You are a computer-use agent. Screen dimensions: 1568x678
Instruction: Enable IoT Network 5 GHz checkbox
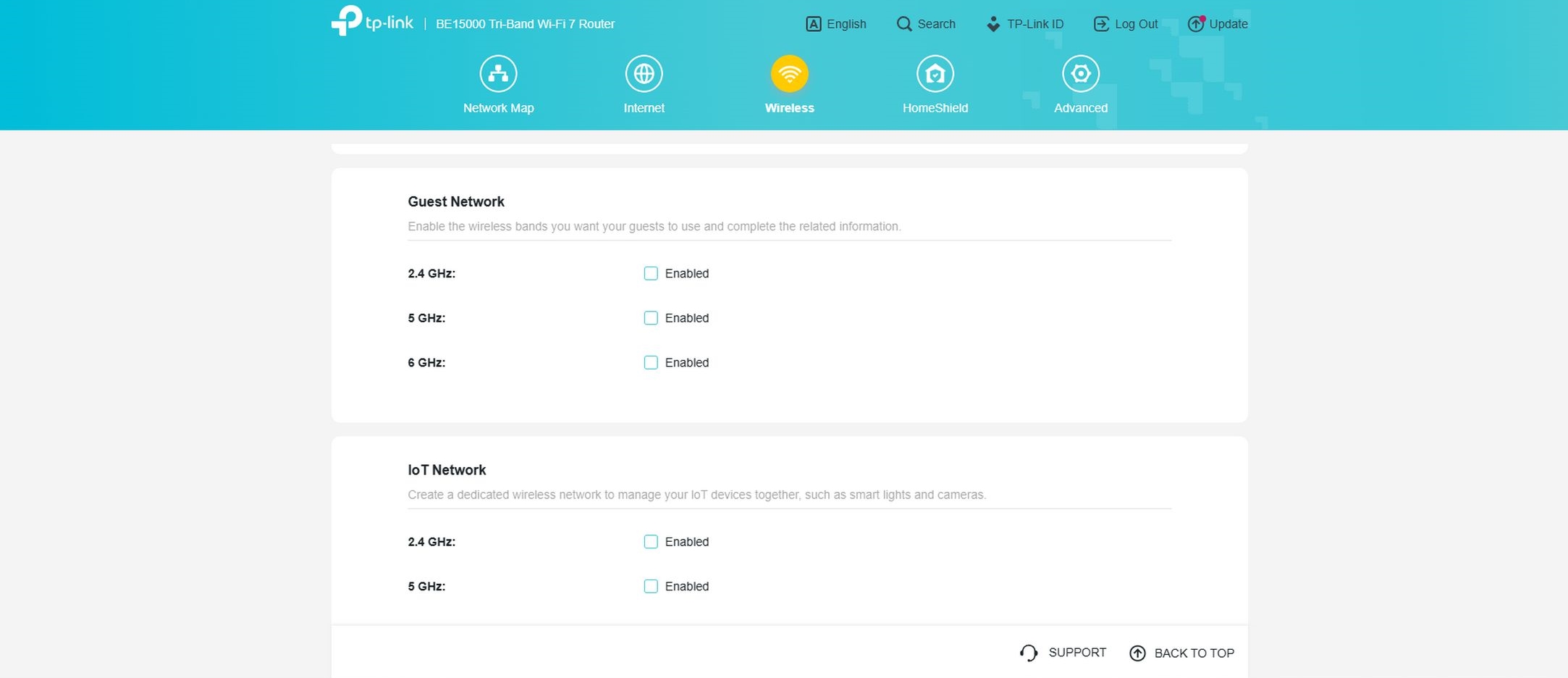[x=651, y=587]
